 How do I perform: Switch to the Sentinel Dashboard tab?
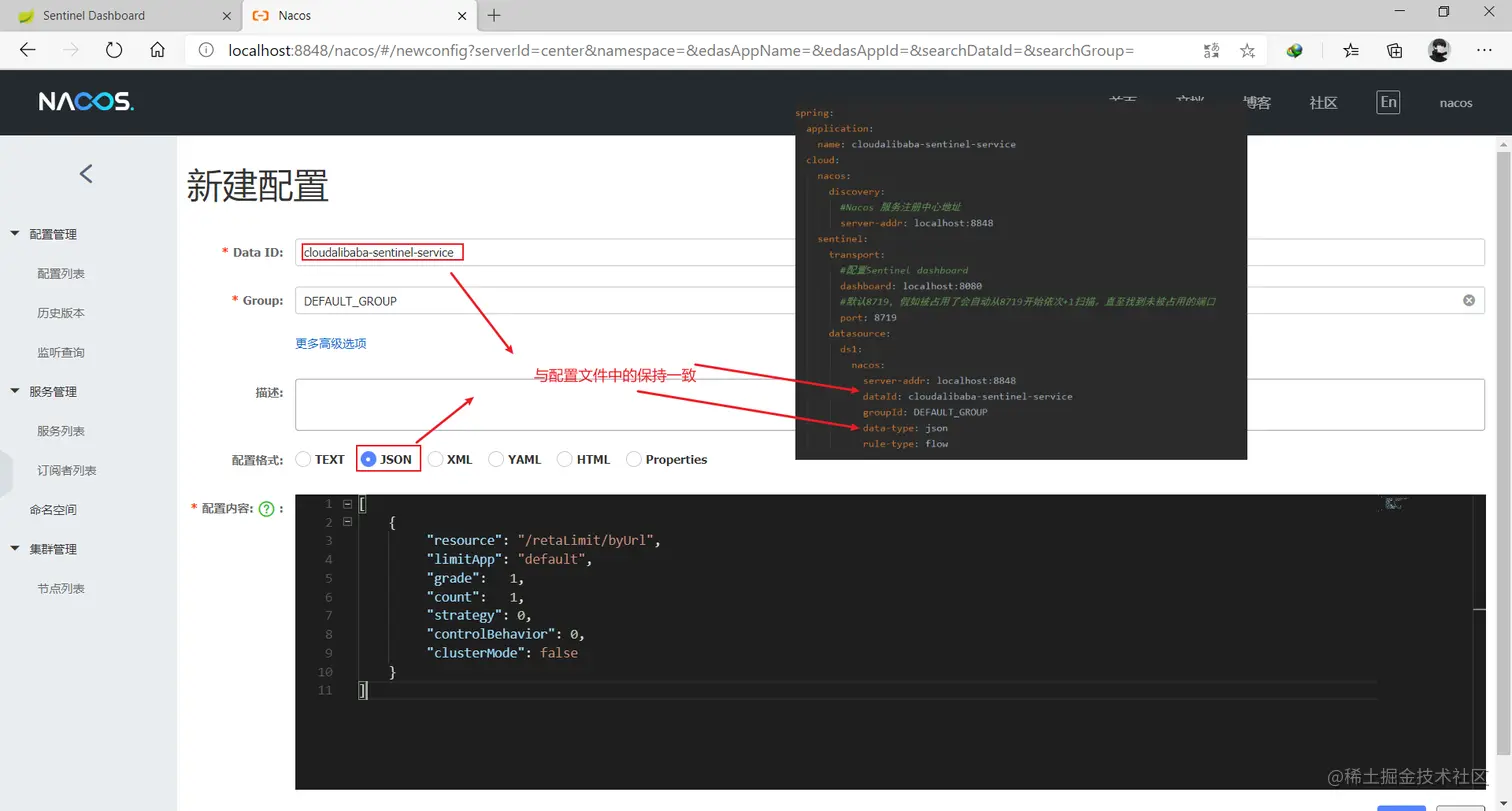[x=122, y=15]
